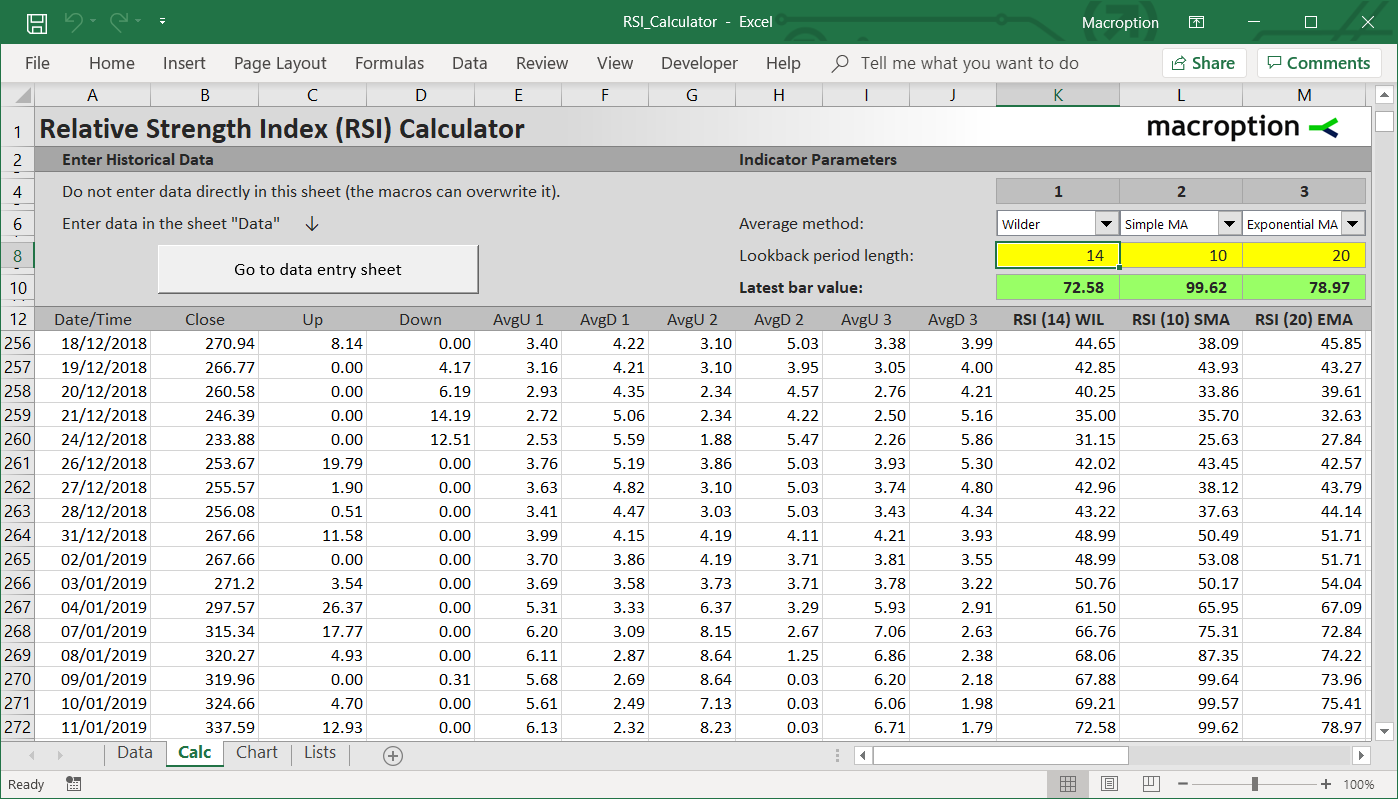Open the Wilder average method dropdown
This screenshot has width=1398, height=799.
tap(1107, 224)
